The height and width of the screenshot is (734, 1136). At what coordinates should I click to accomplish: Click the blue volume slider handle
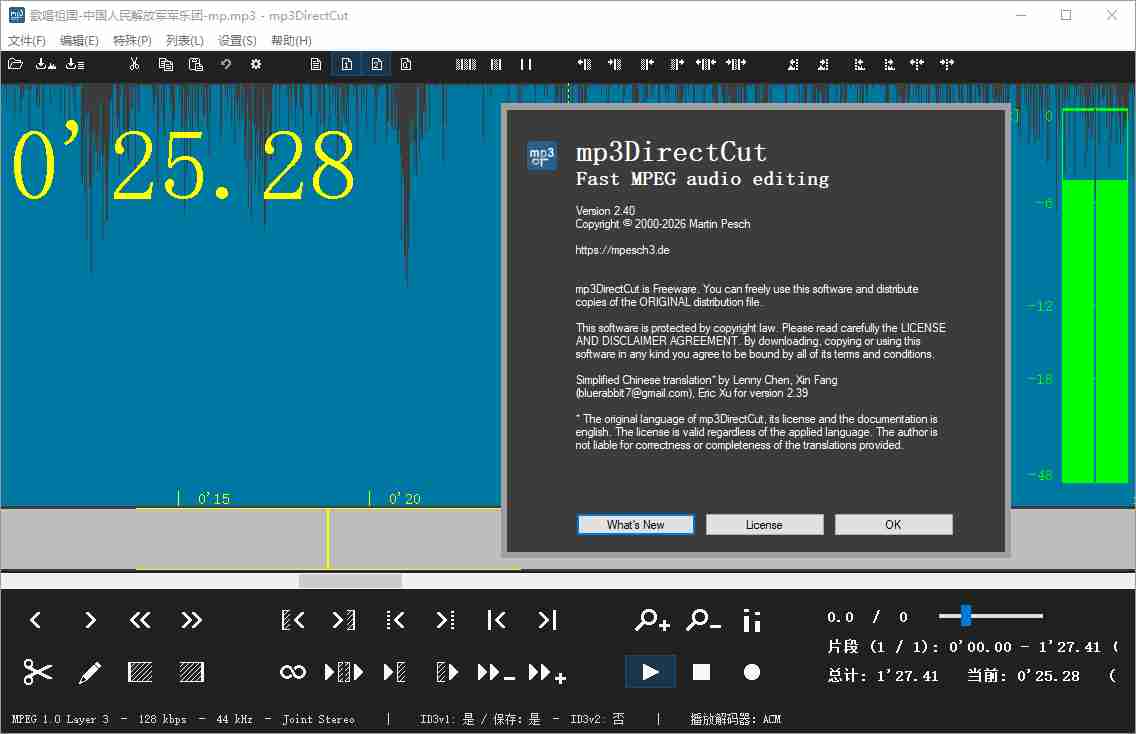point(965,616)
